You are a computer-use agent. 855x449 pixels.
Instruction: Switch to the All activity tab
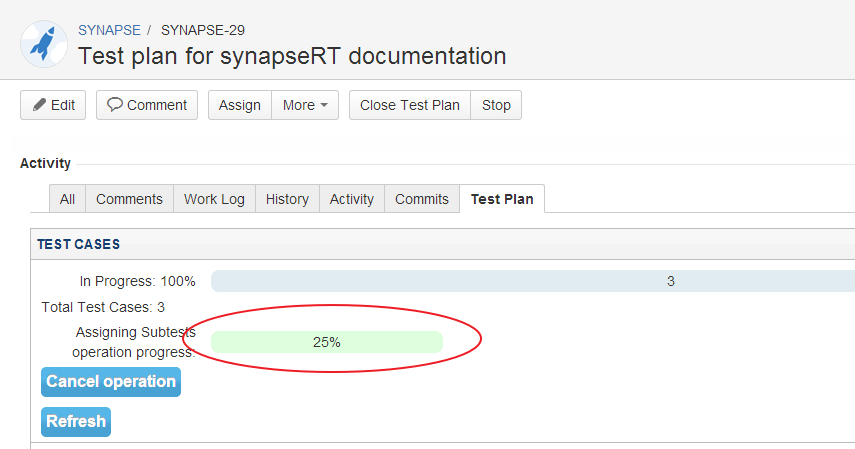click(x=67, y=199)
